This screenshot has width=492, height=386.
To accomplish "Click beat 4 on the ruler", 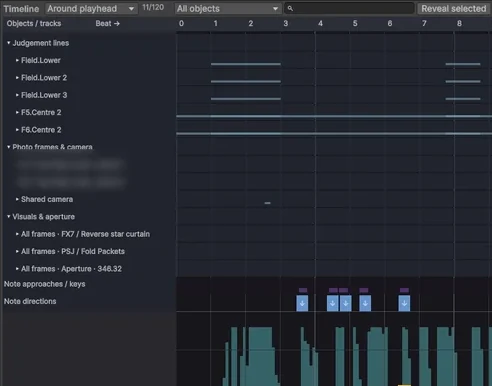I will tap(320, 23).
